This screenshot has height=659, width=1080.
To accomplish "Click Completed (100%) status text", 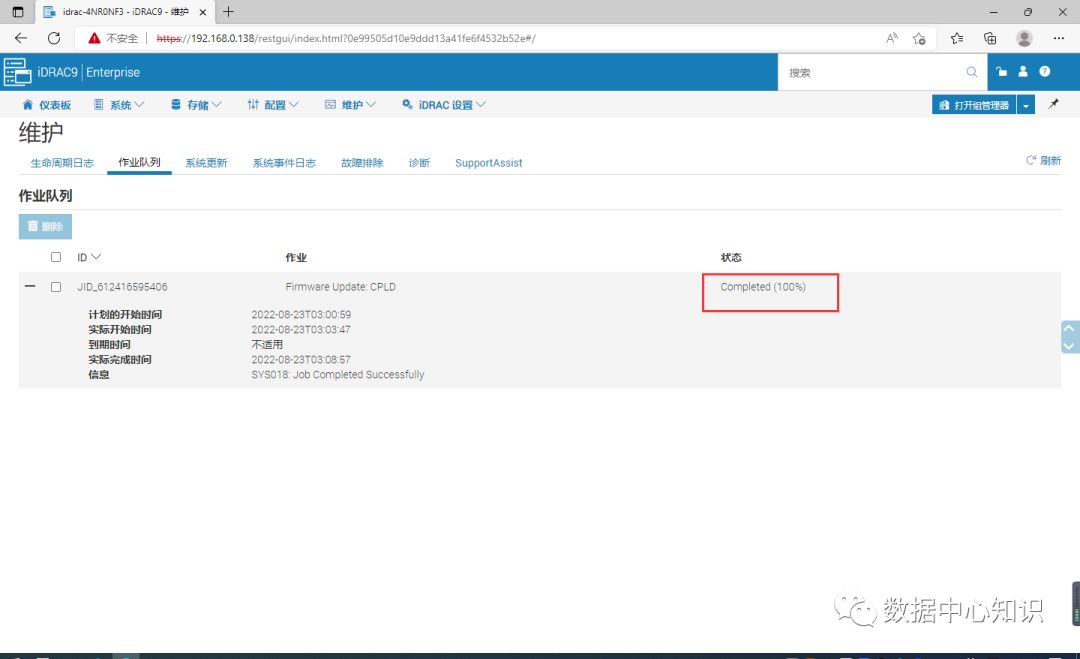I will point(762,287).
